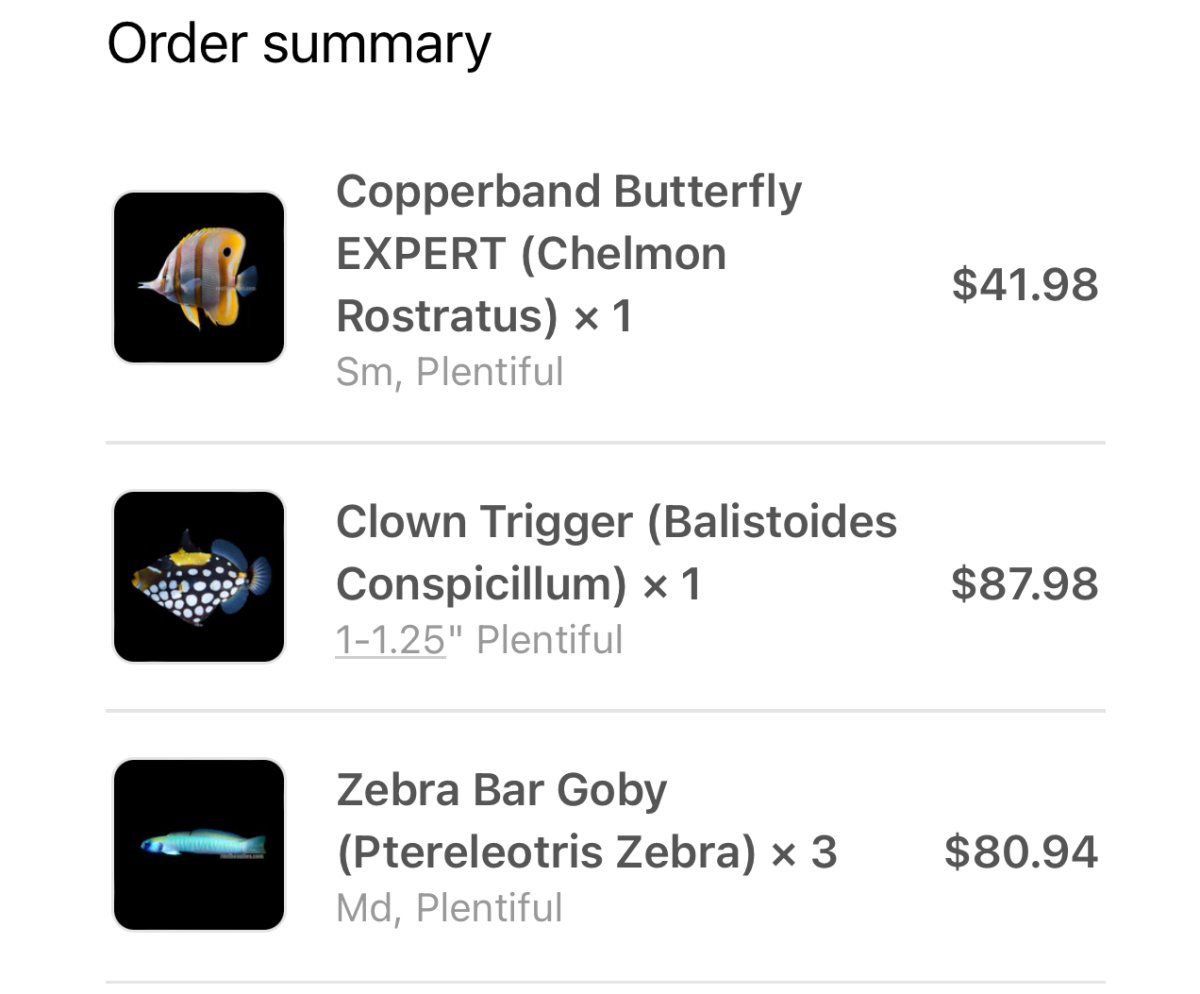
Task: Tap the Conspicillum × 1 line
Action: 519,584
